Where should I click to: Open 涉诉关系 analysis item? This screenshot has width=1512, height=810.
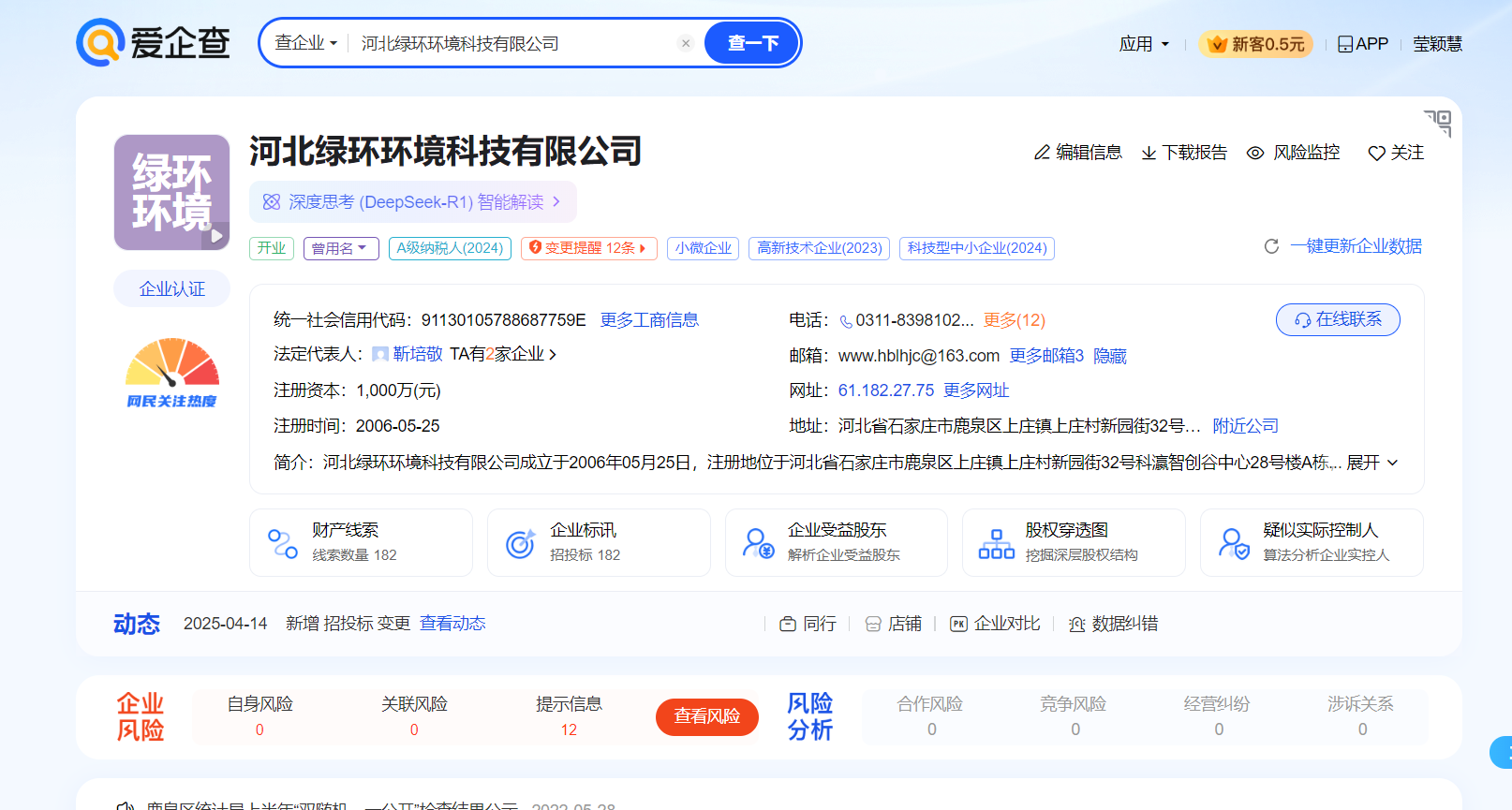pyautogui.click(x=1360, y=716)
